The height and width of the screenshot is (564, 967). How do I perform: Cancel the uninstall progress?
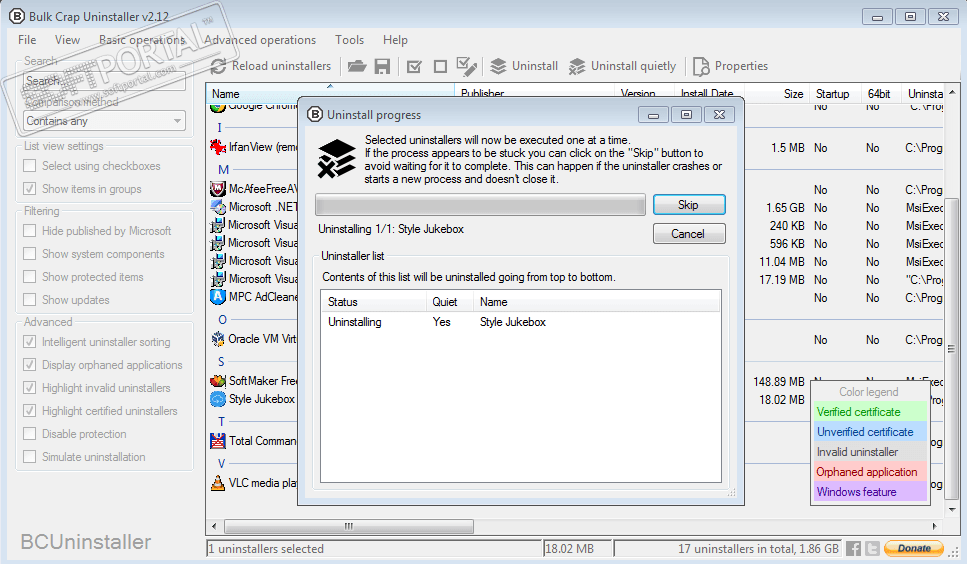point(689,234)
